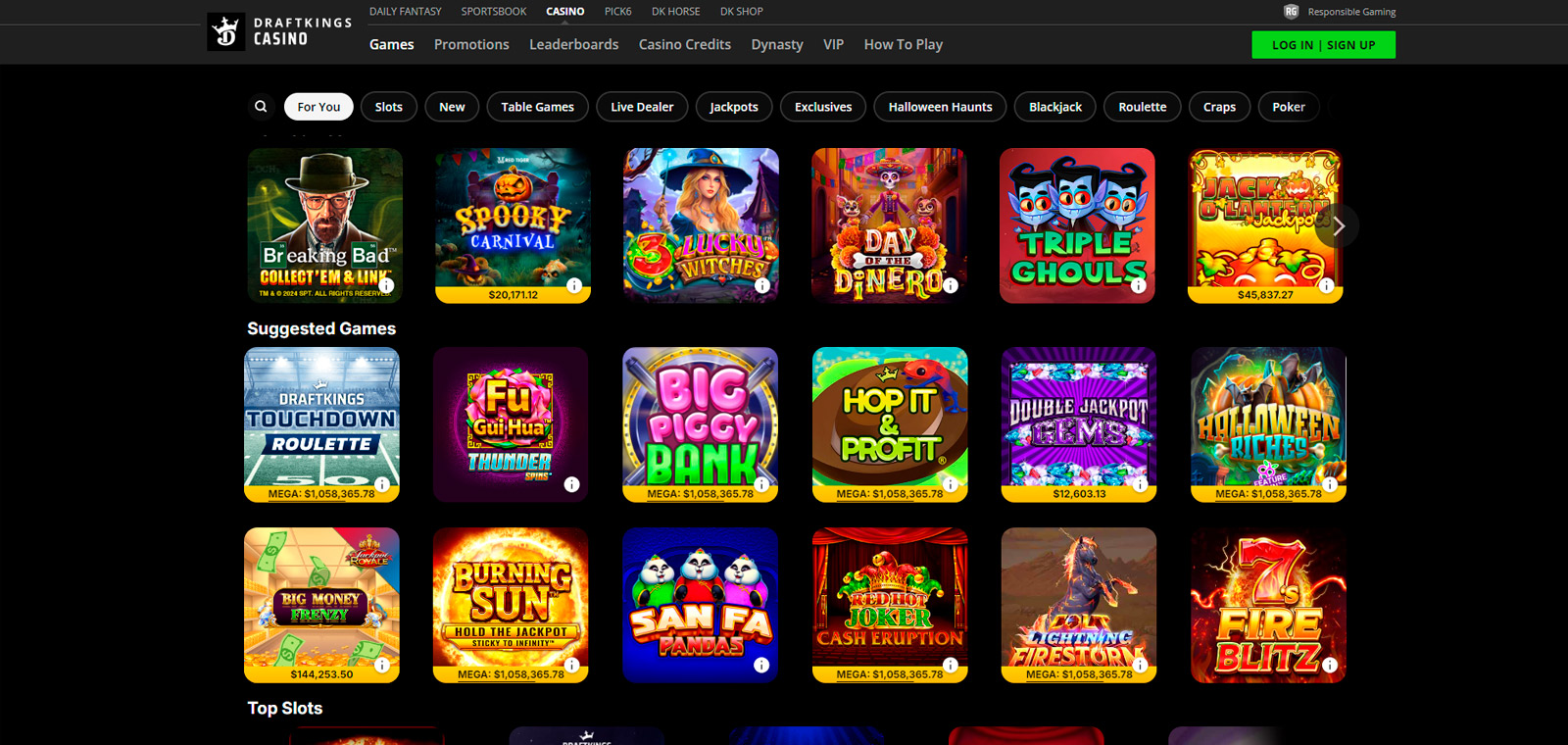Open the DK Shop link
The height and width of the screenshot is (745, 1568).
coord(742,12)
